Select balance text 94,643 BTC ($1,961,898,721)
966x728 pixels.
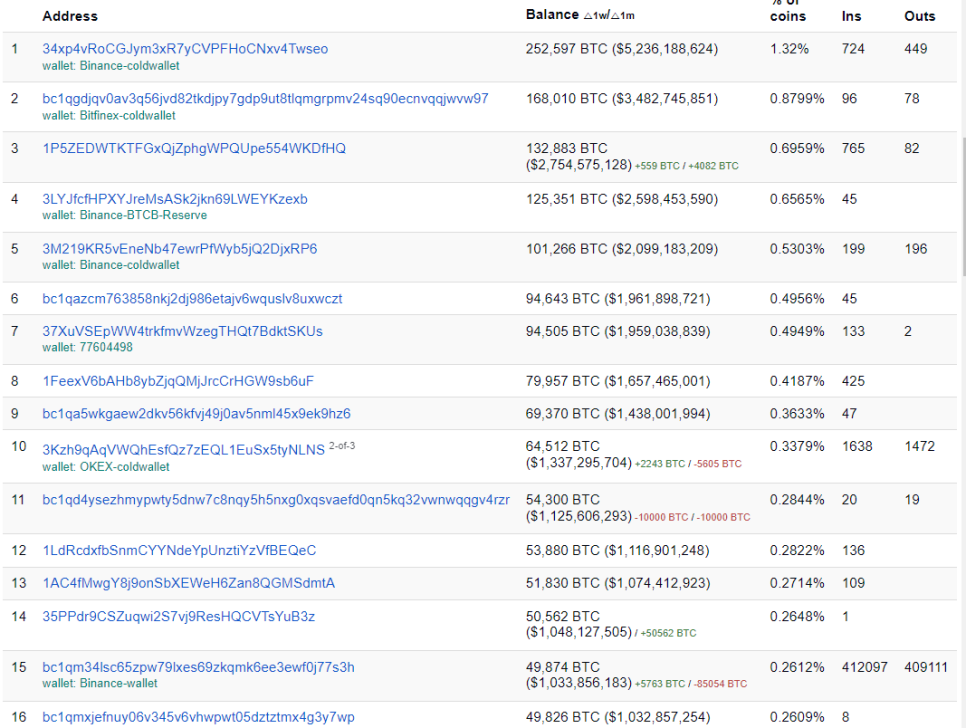point(618,299)
